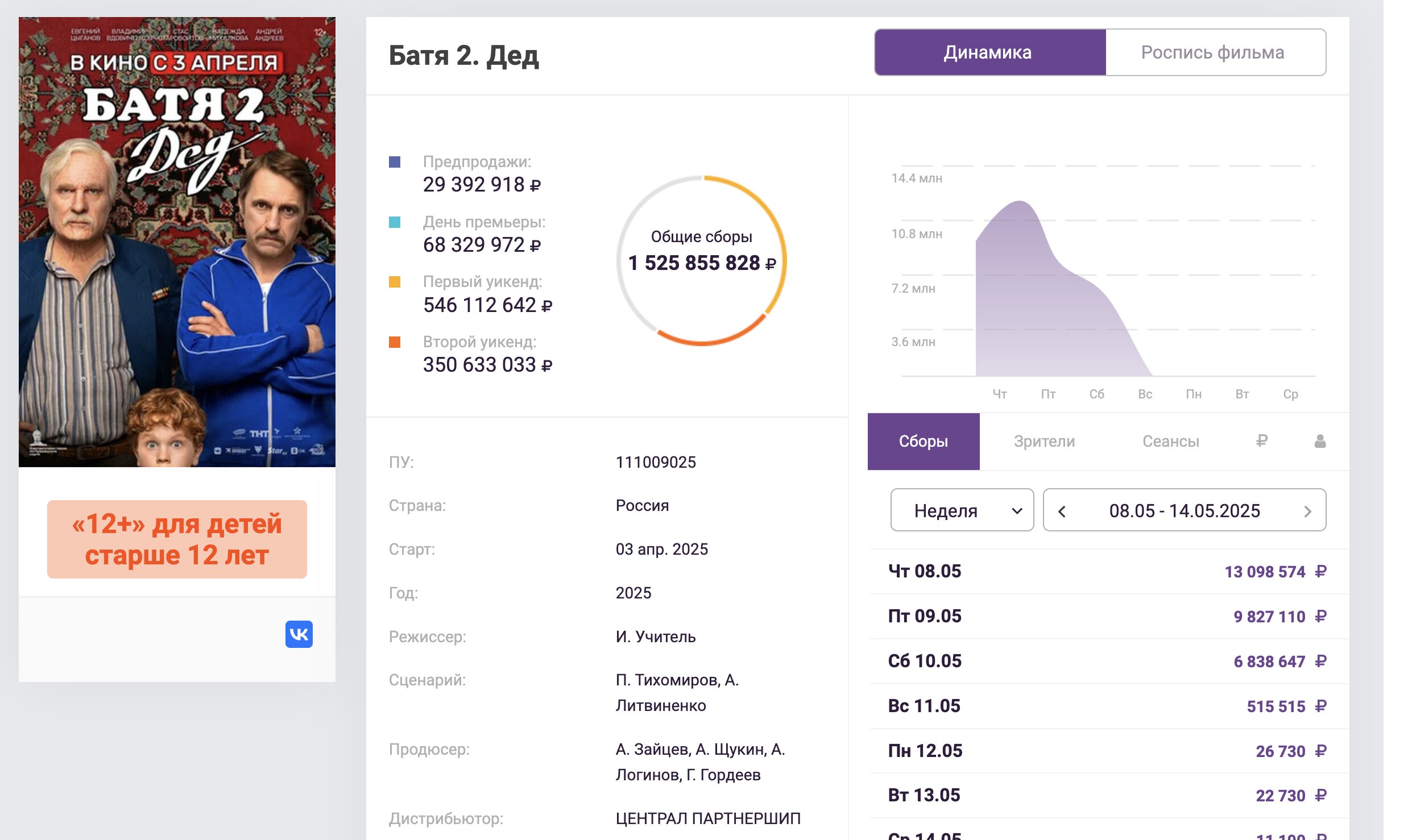Select the Сборы tab

924,441
